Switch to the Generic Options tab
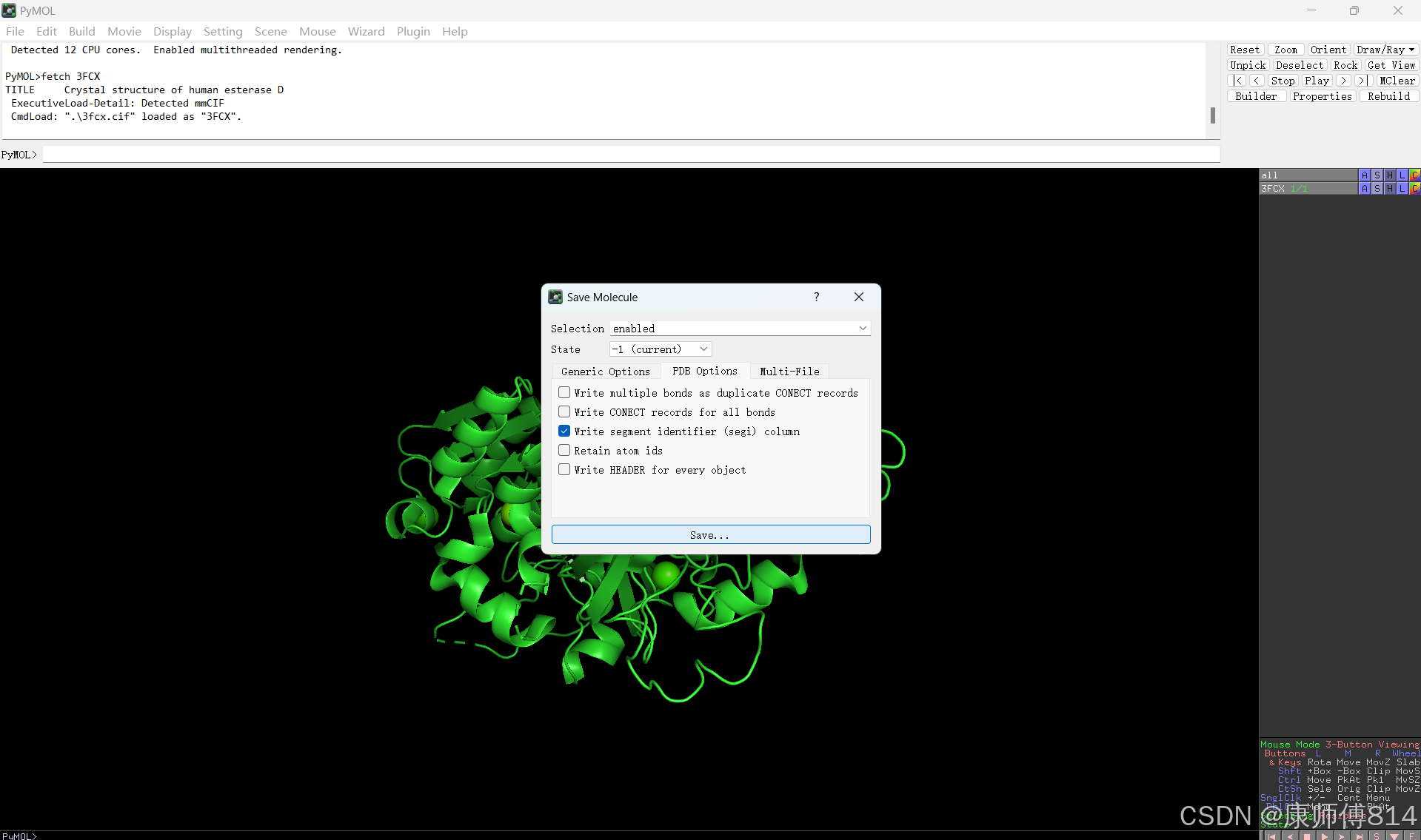The width and height of the screenshot is (1421, 840). pyautogui.click(x=605, y=372)
